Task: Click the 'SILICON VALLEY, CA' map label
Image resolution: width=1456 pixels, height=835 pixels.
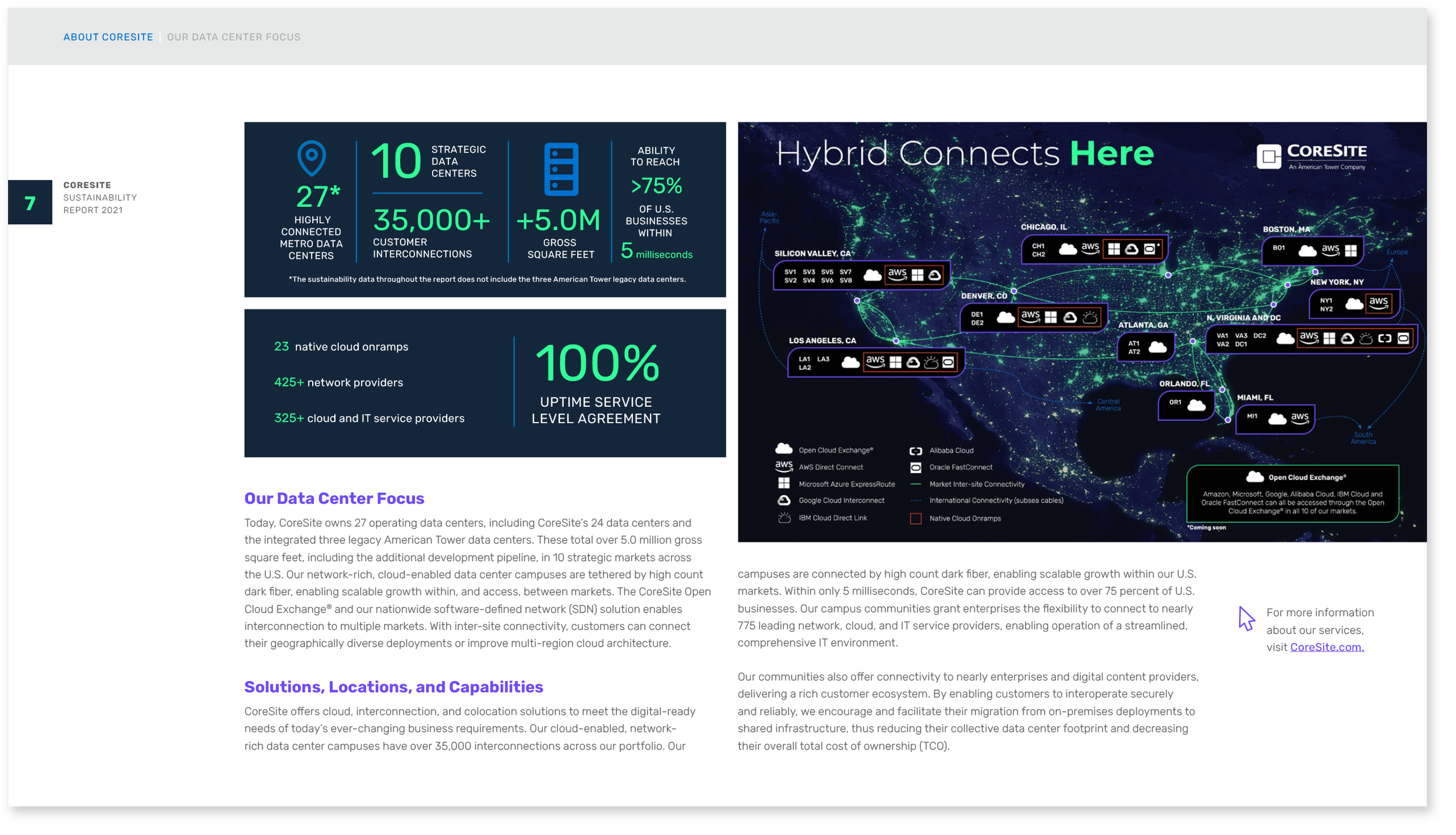Action: pos(812,253)
